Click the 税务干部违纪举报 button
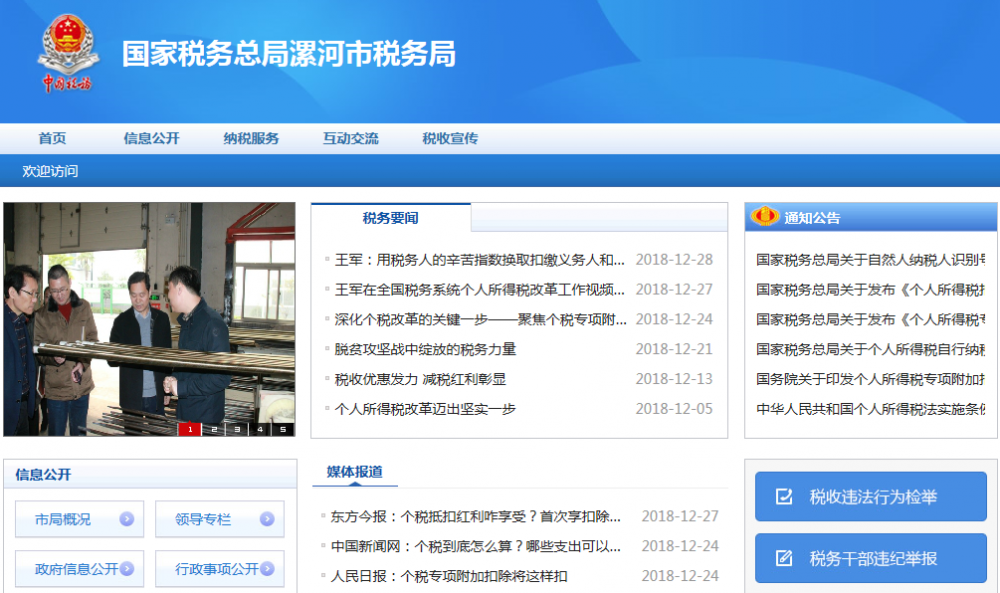Viewport: 1000px width, 593px height. [x=870, y=557]
